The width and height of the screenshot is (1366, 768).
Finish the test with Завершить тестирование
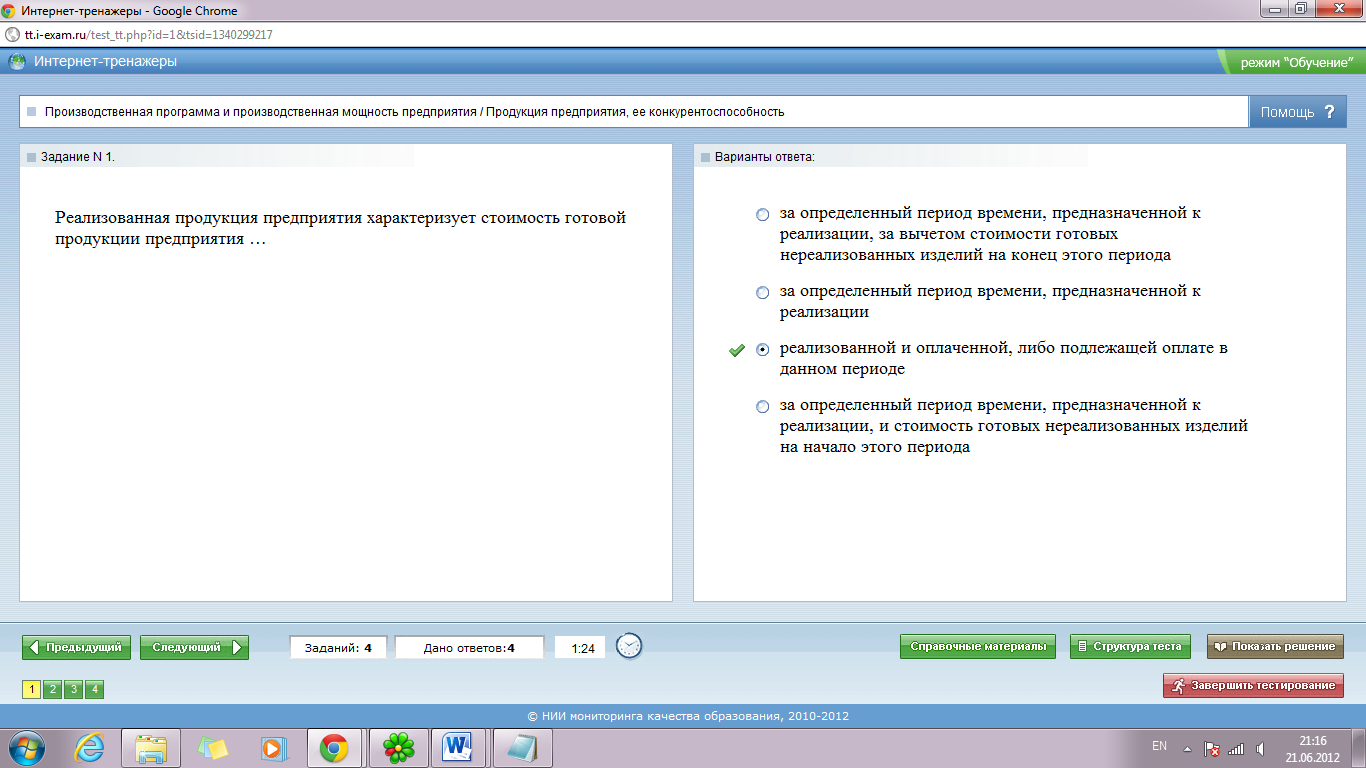coord(1253,685)
